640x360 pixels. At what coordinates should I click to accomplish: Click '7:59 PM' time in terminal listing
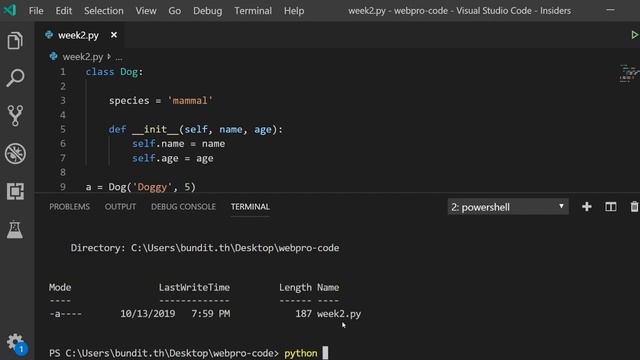coord(211,313)
